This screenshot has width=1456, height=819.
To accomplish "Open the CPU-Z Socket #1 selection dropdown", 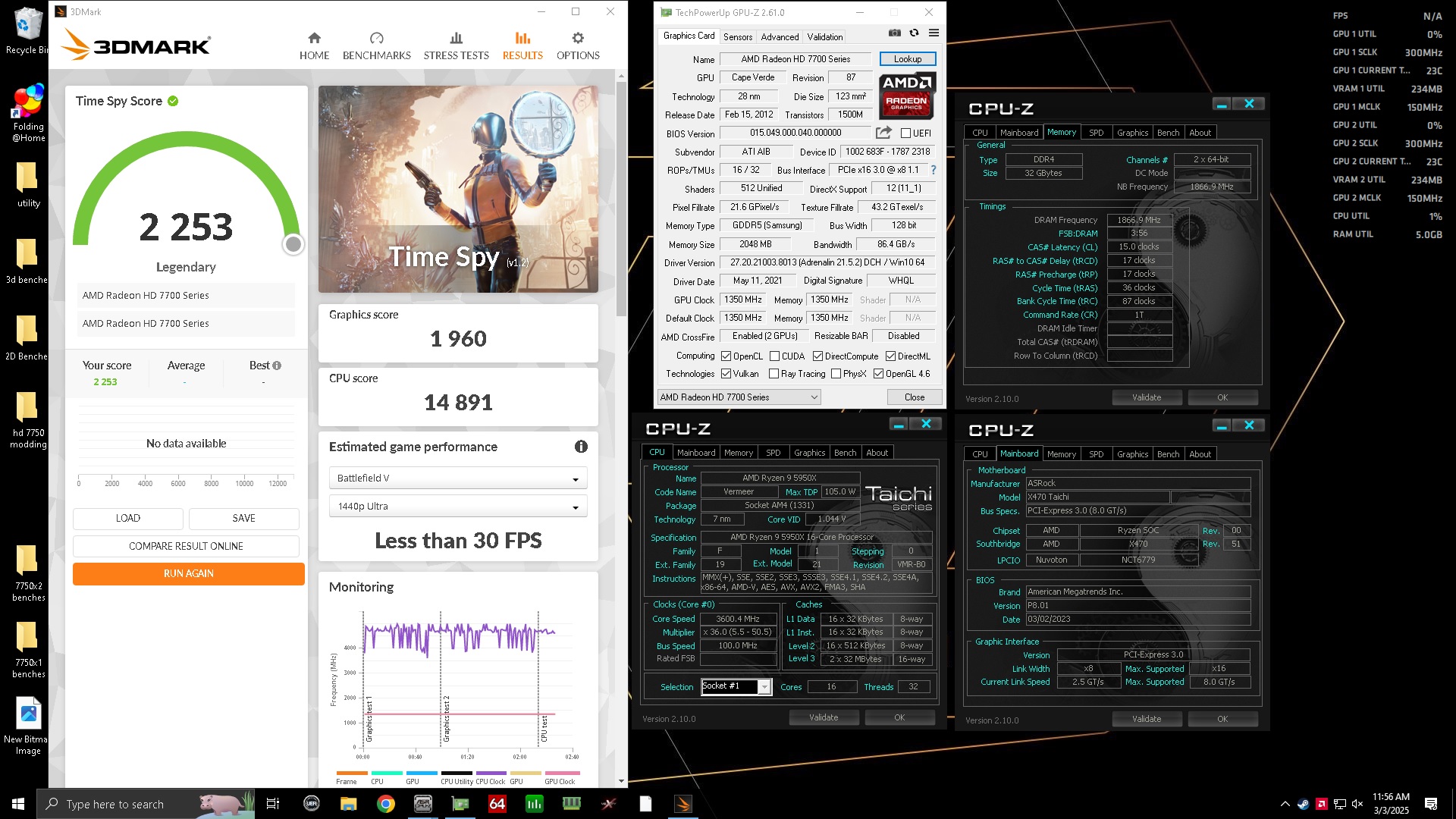I will pyautogui.click(x=736, y=686).
